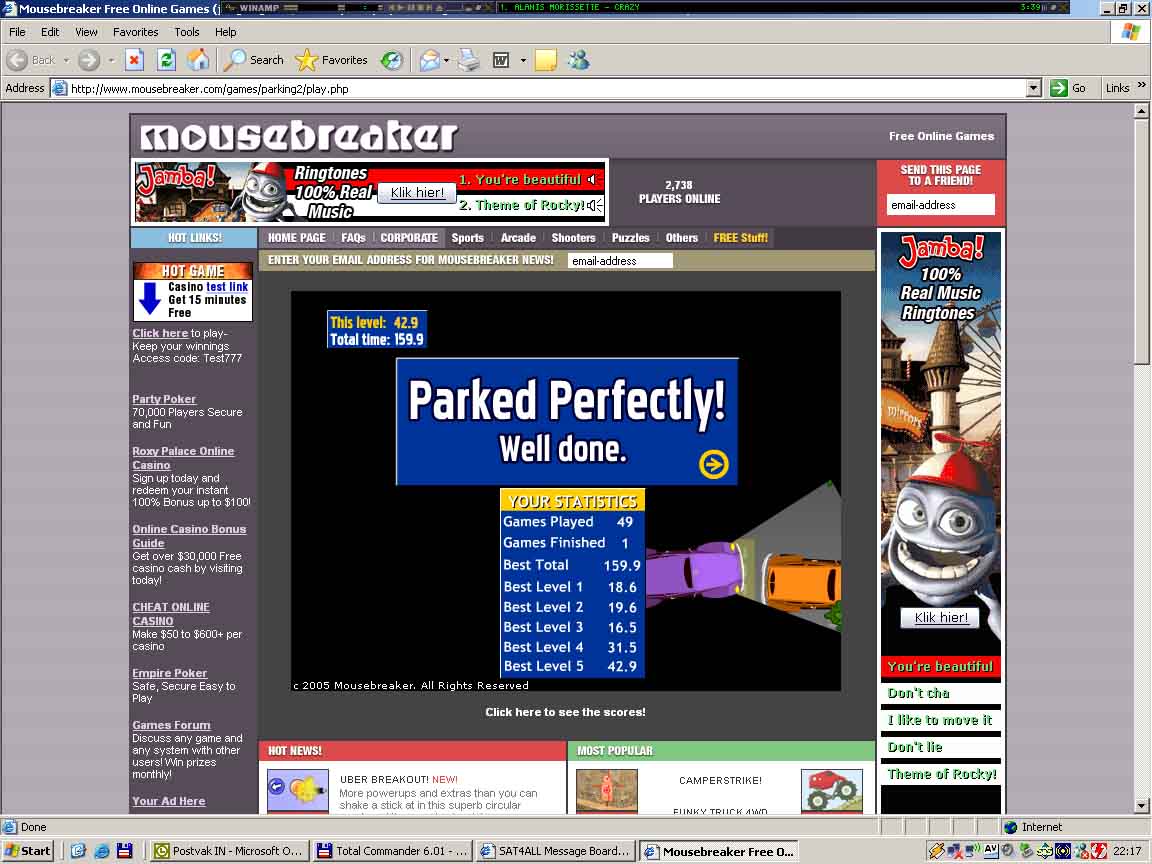1152x864 pixels.
Task: Switch to Total Commander taskbar button
Action: (x=392, y=851)
